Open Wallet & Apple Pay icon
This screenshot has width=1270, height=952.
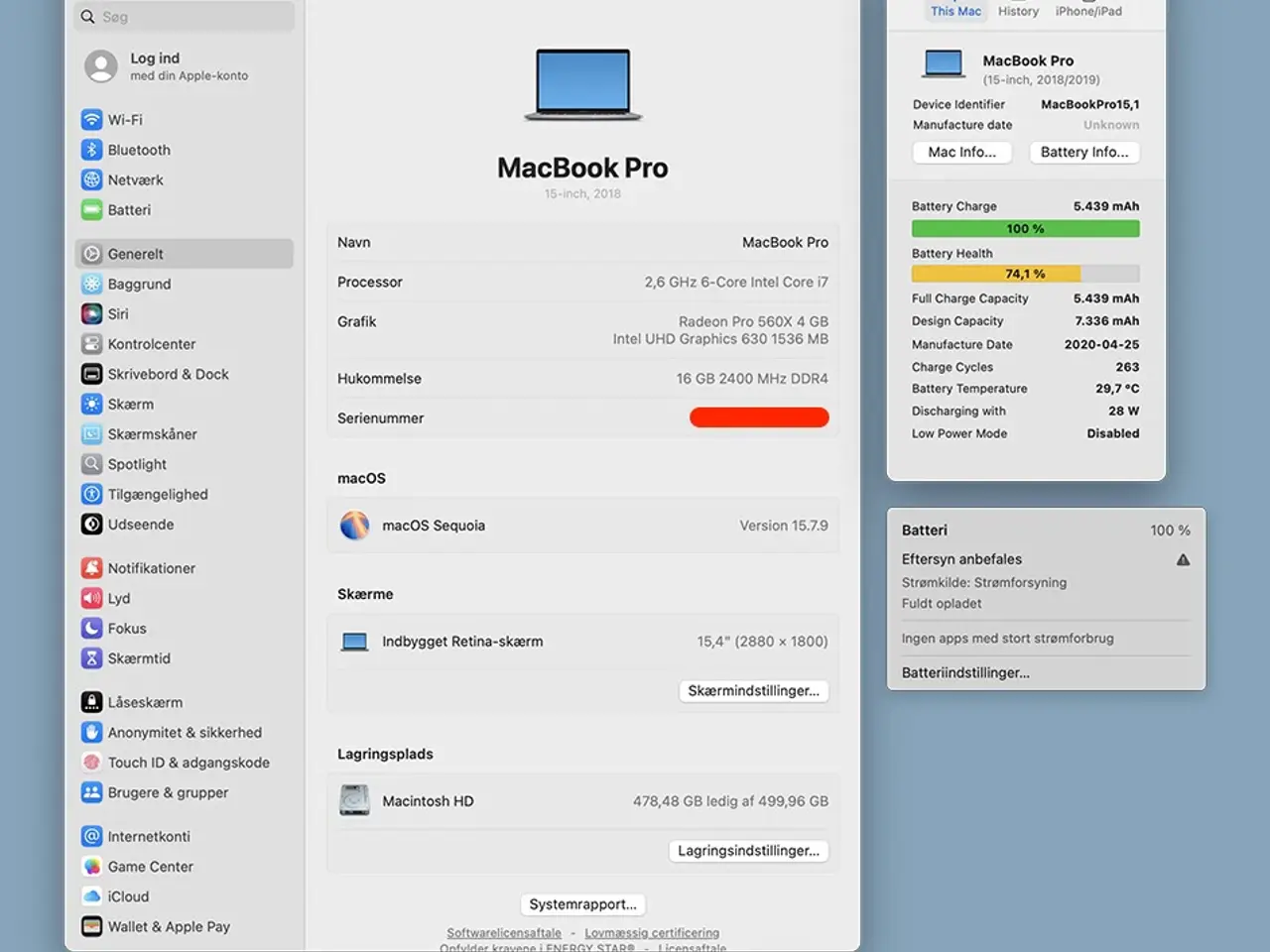click(91, 926)
